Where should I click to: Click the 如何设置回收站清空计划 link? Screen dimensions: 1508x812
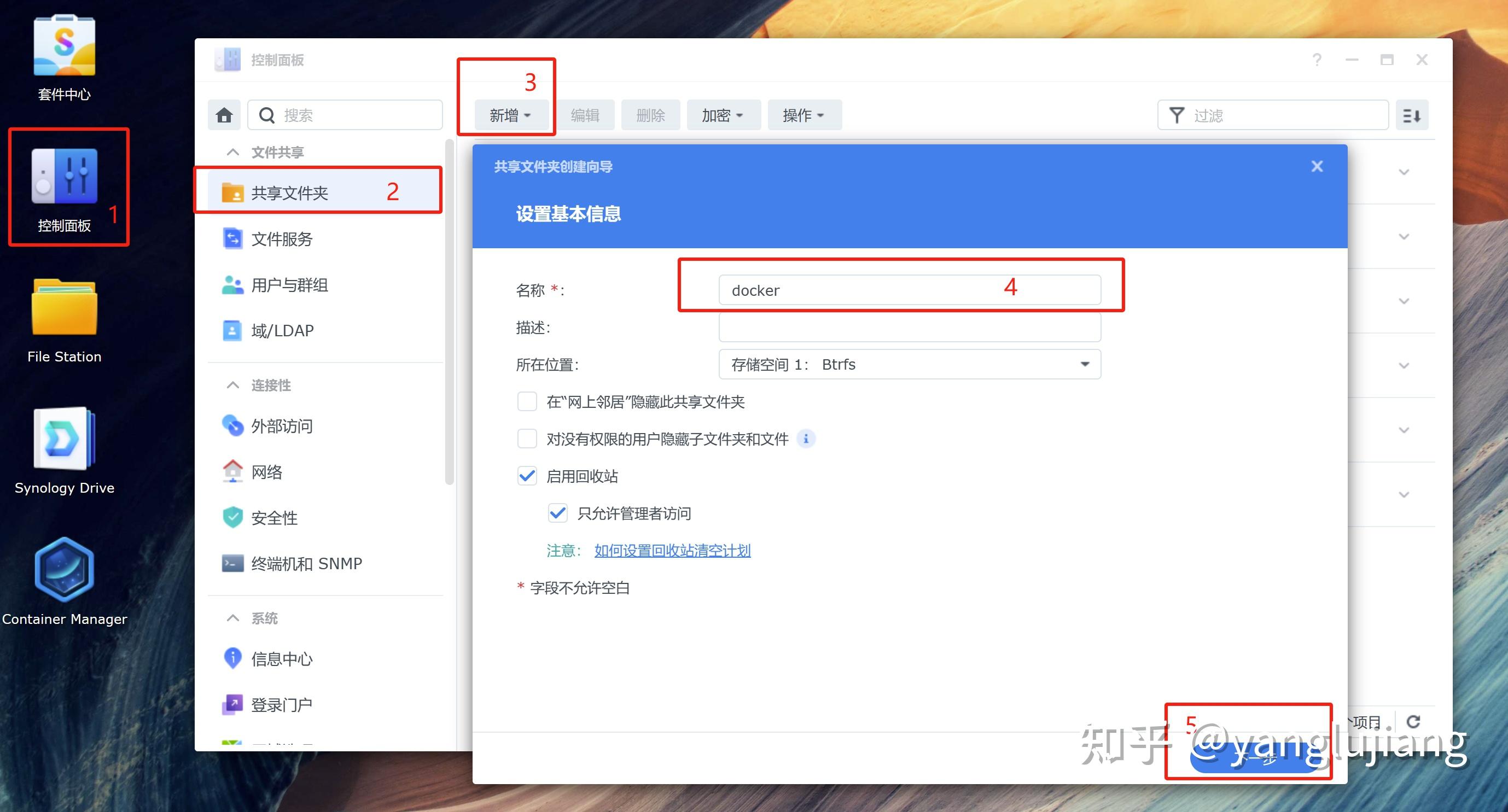[672, 551]
